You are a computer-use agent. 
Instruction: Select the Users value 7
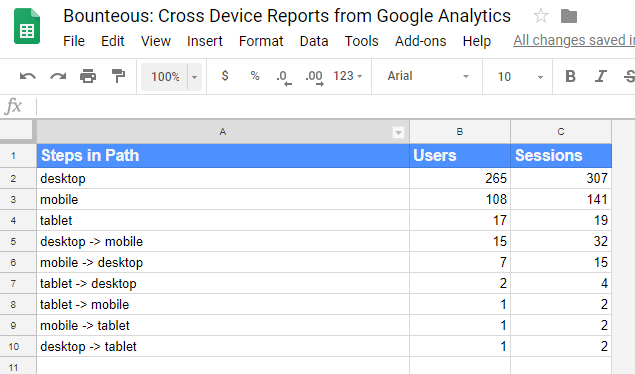pyautogui.click(x=460, y=263)
